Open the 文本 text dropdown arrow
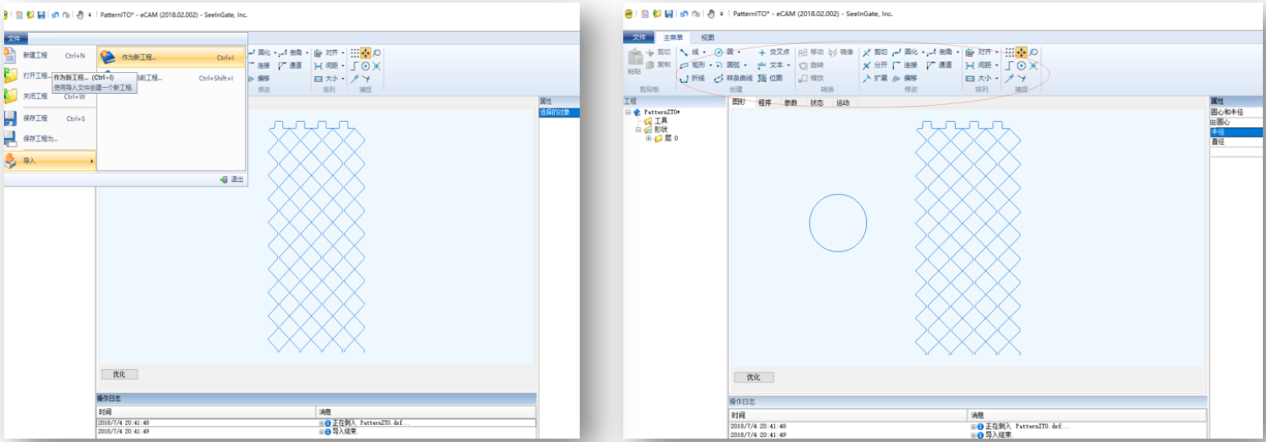1266x442 pixels. point(789,65)
